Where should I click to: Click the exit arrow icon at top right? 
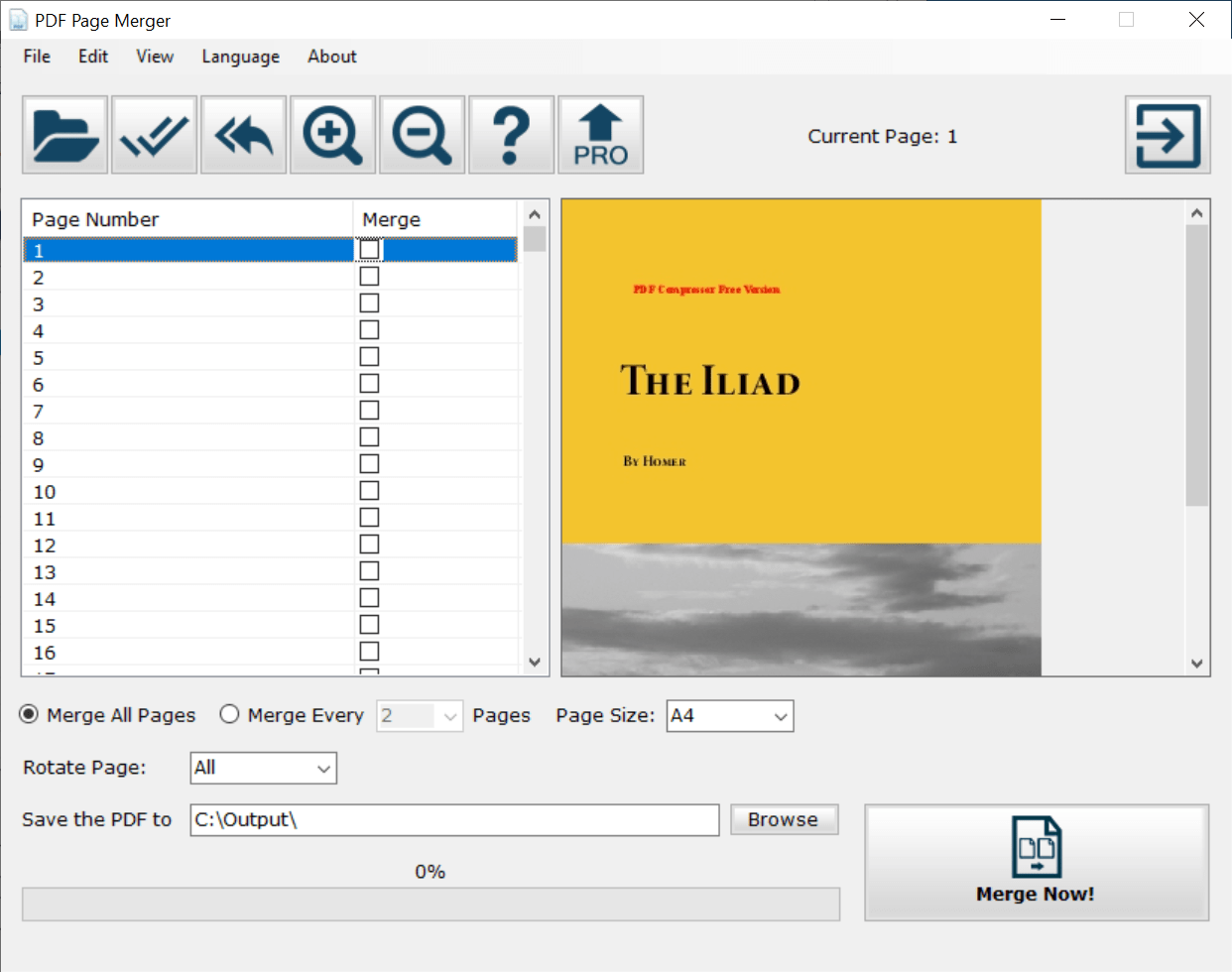tap(1168, 135)
